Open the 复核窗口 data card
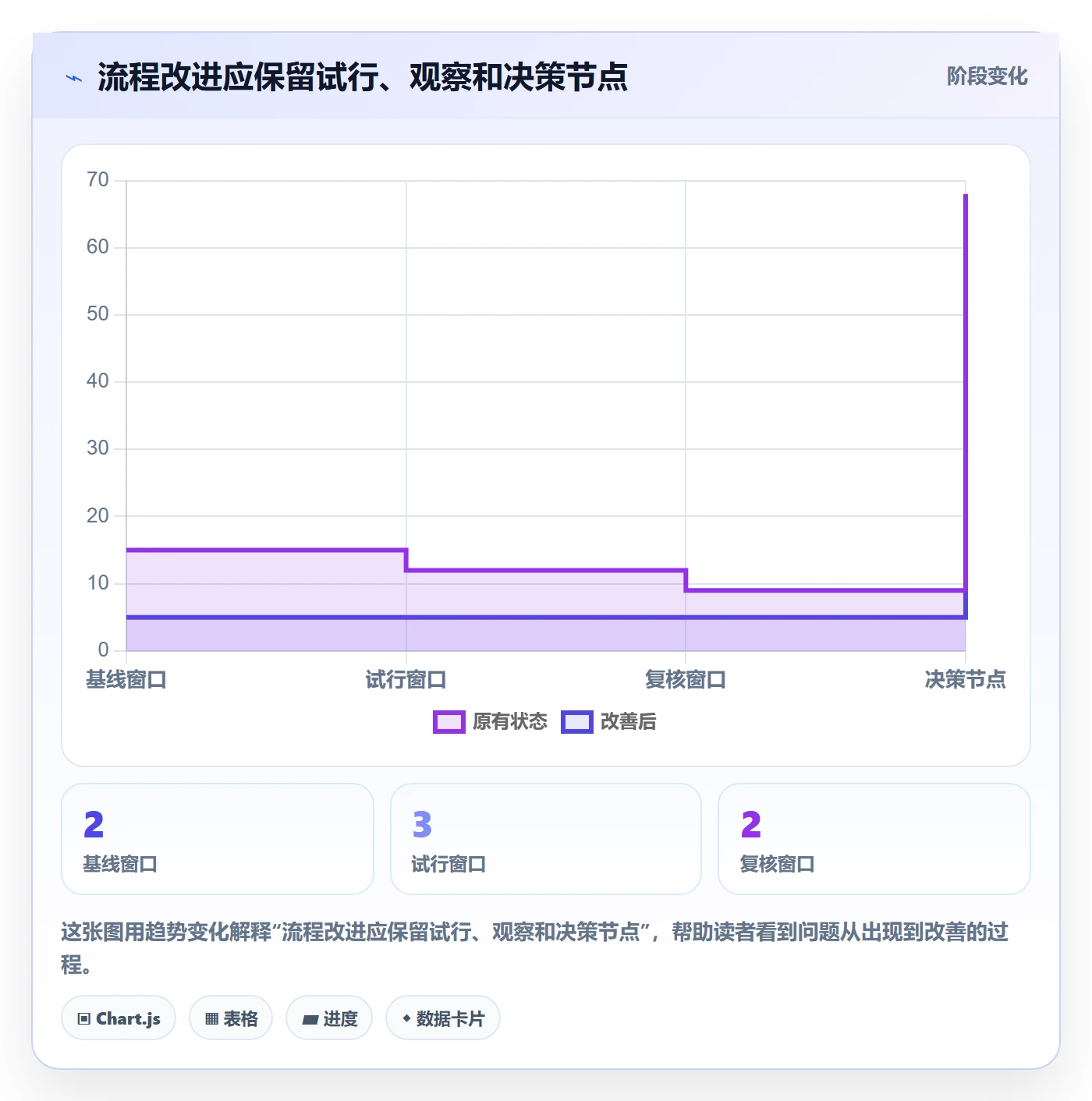This screenshot has width=1092, height=1101. [x=874, y=839]
